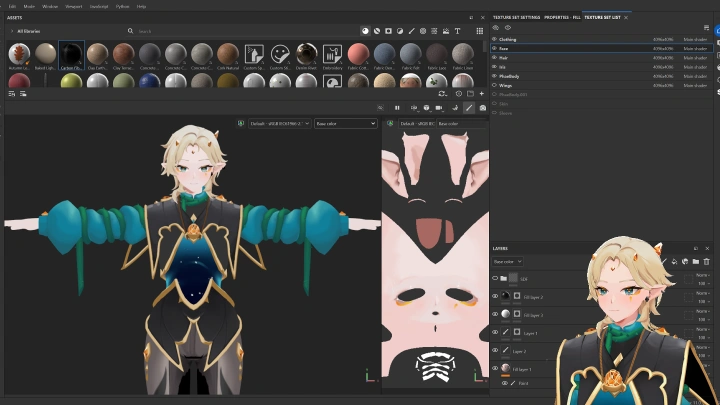This screenshot has width=720, height=405.
Task: Switch to Texture Set List tab
Action: (x=602, y=17)
